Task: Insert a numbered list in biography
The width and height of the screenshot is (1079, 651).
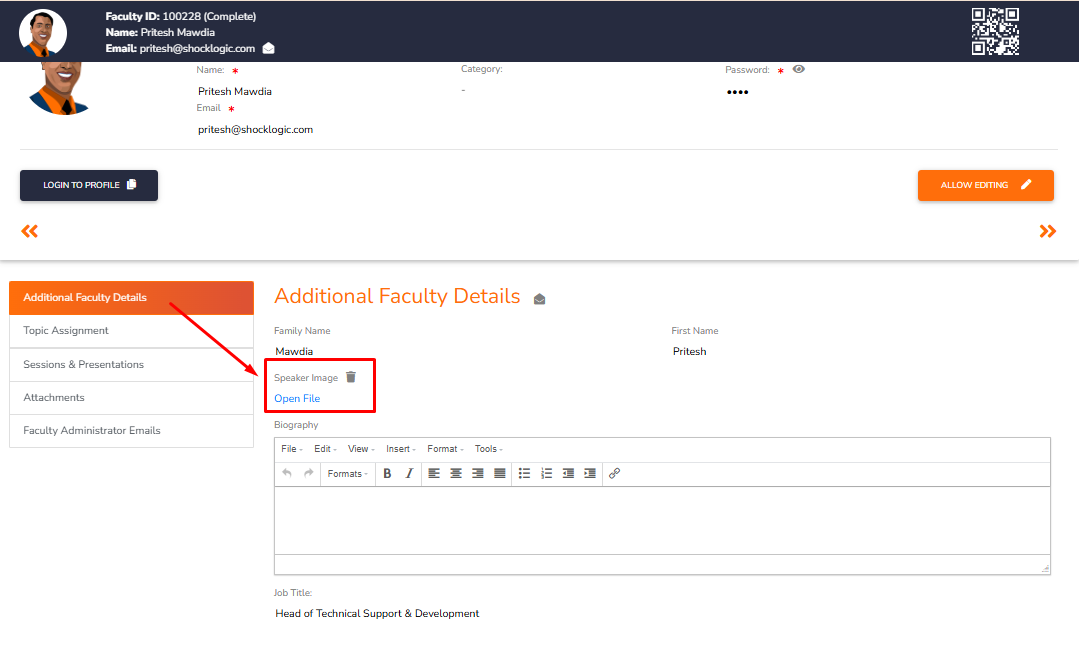Action: pos(546,473)
